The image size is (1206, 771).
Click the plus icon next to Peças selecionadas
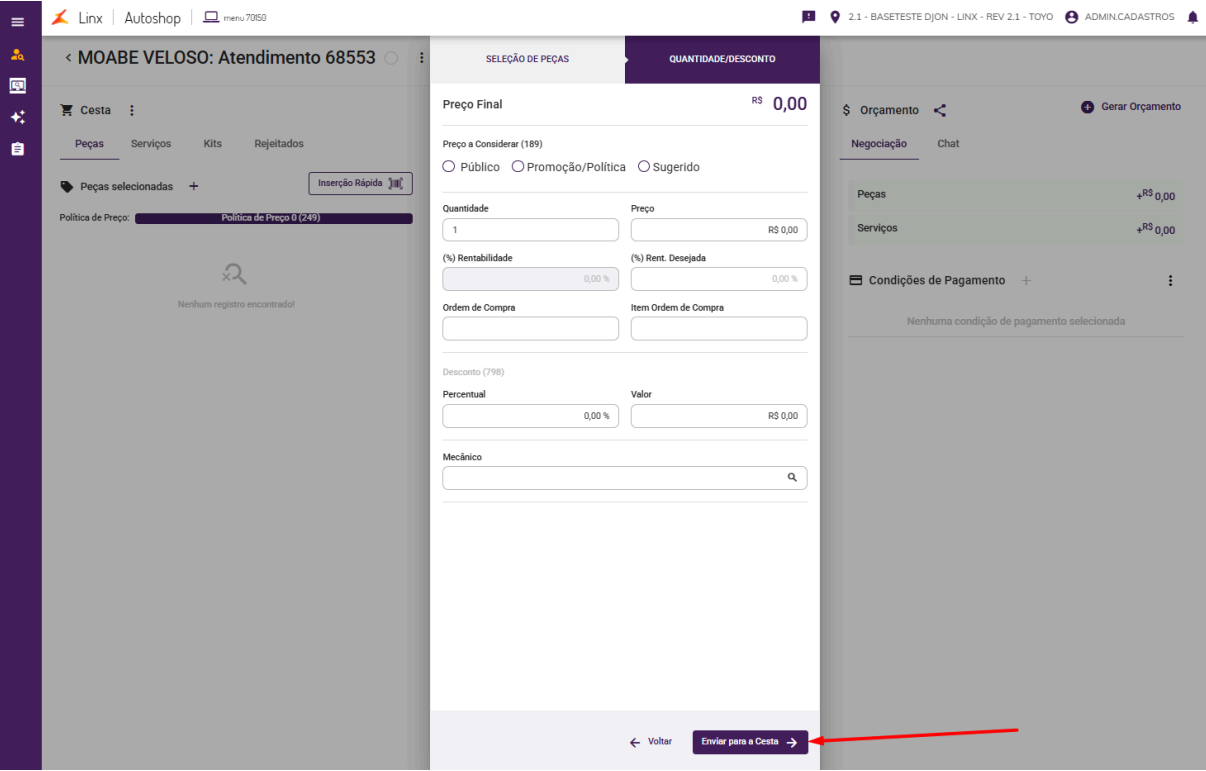coord(194,186)
